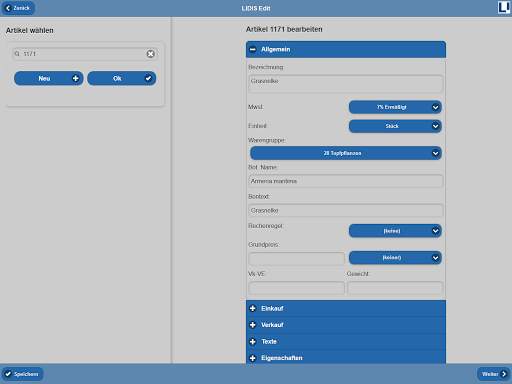Image resolution: width=512 pixels, height=384 pixels.
Task: Open the MwSt 7% Ermäßigt dropdown
Action: [x=395, y=107]
